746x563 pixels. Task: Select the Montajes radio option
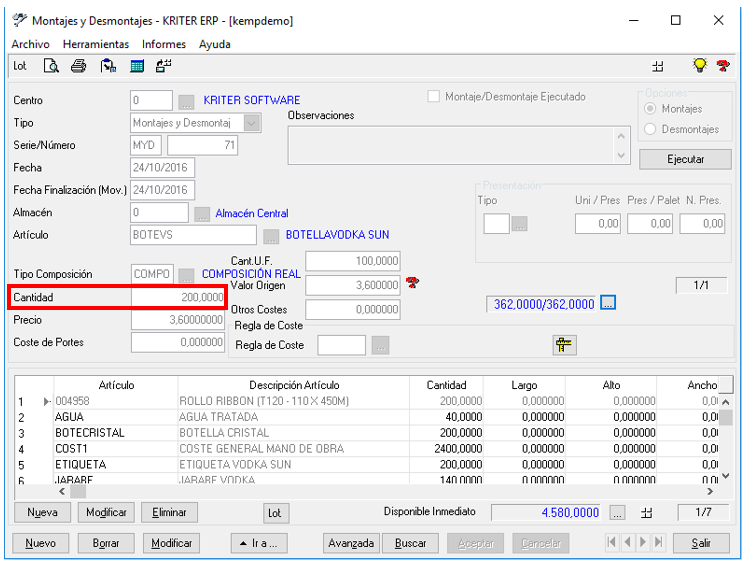[x=650, y=109]
